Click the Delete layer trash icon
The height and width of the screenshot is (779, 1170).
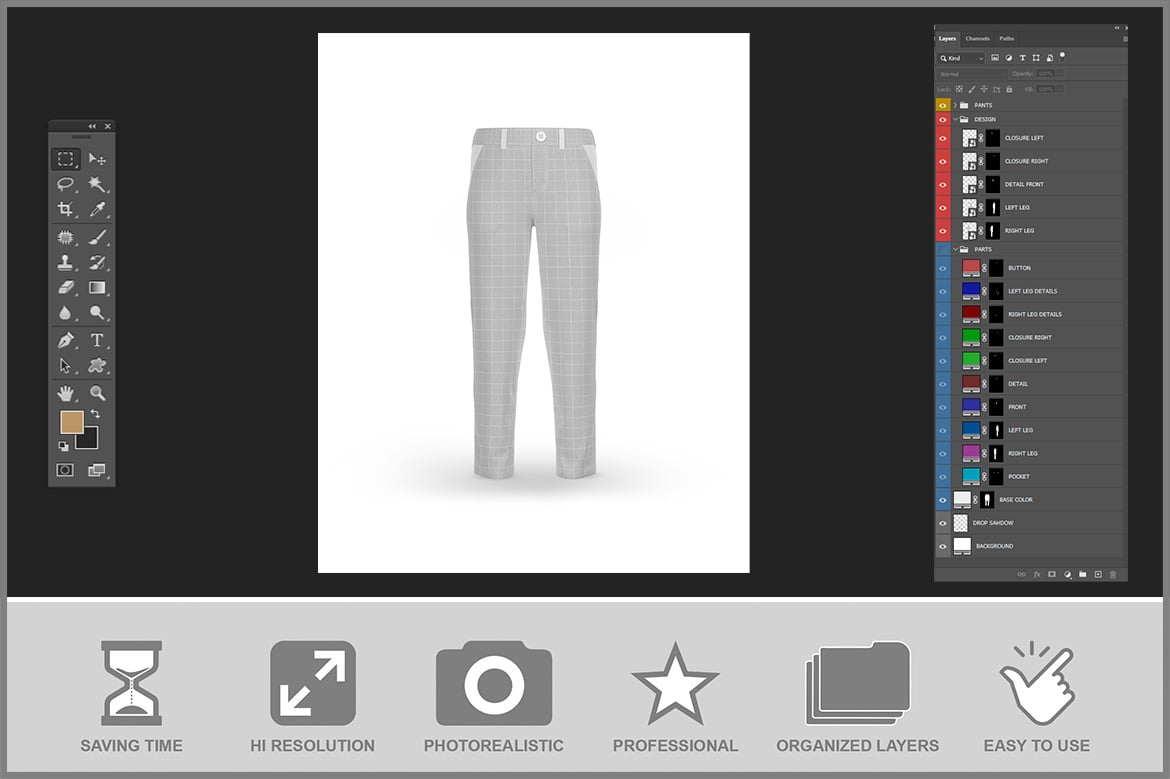(1113, 575)
